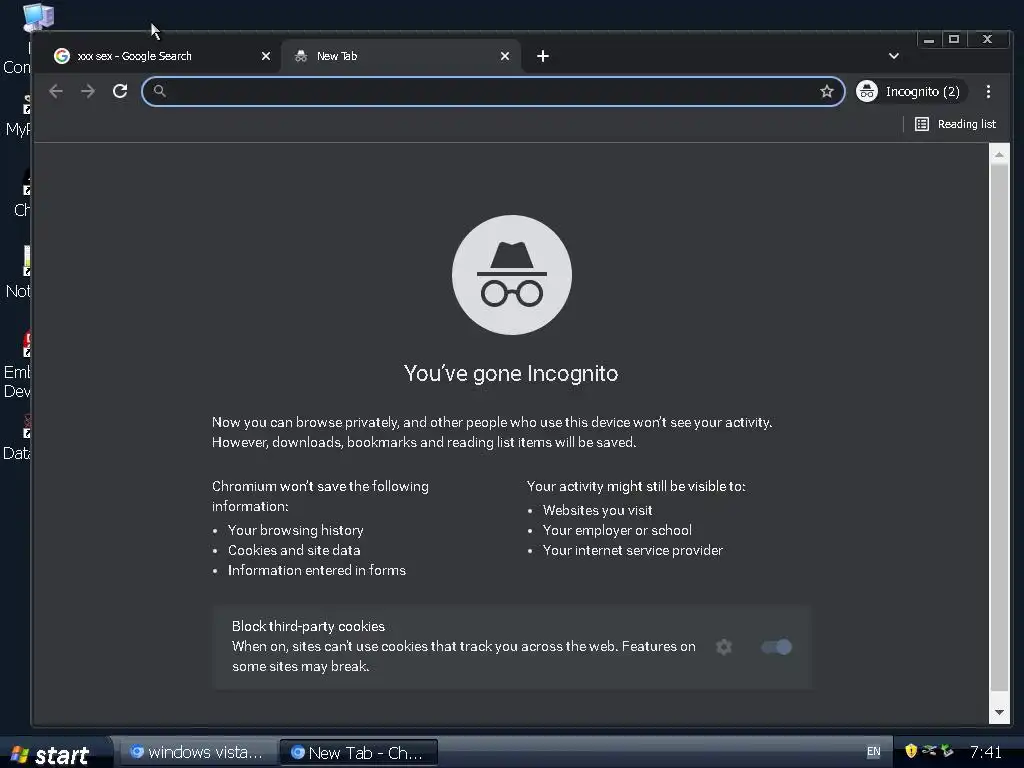The image size is (1024, 768).
Task: Click the 'You've gone Incognito' heading
Action: point(511,374)
